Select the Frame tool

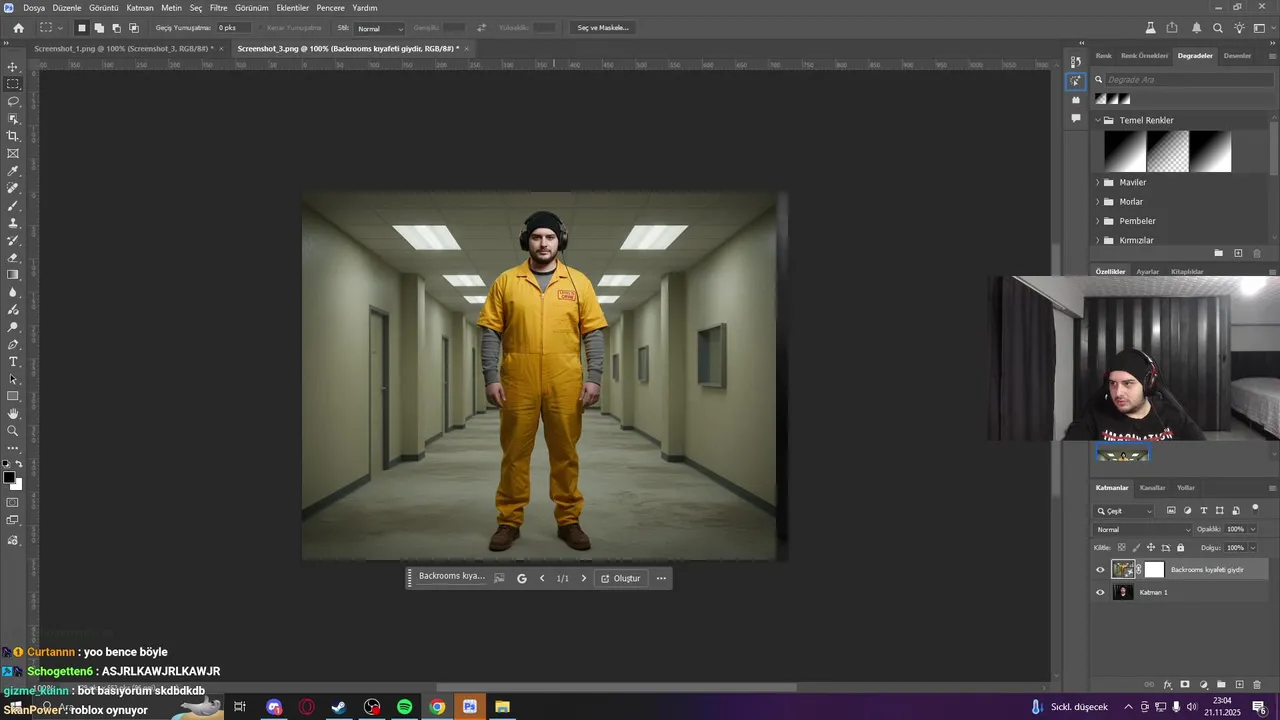[13, 153]
